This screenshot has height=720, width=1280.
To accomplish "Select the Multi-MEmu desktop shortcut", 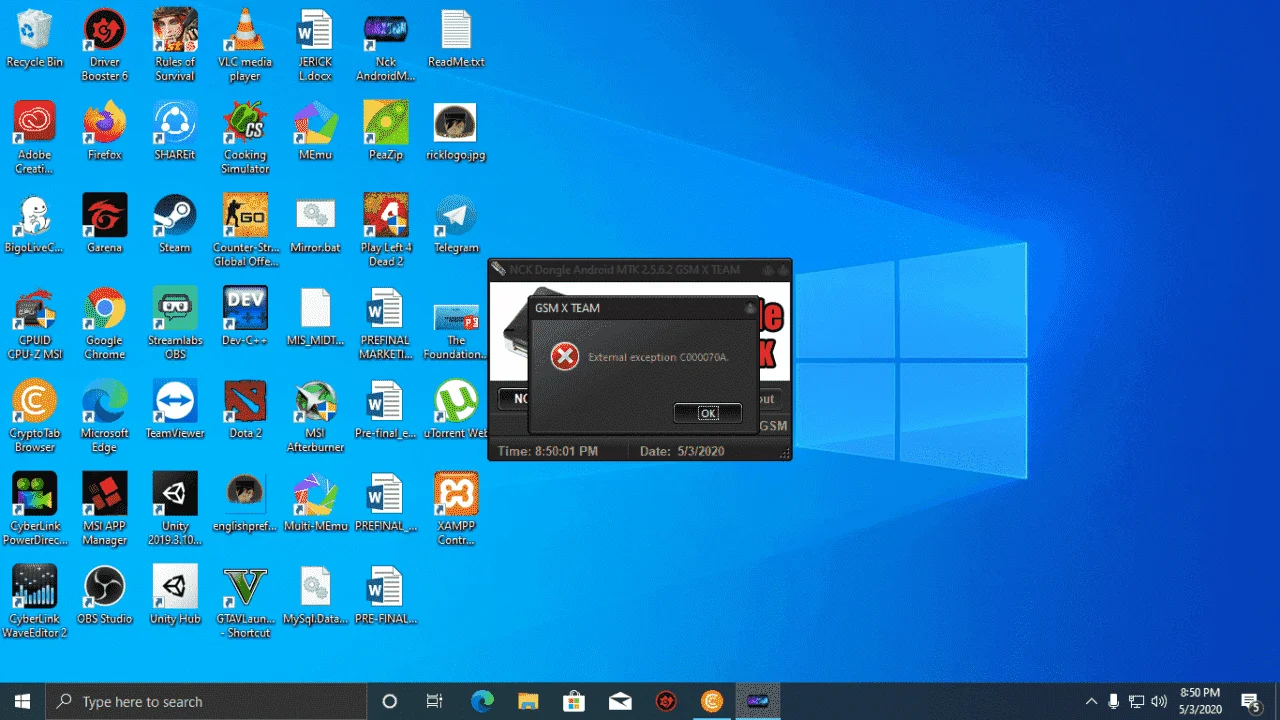I will coord(315,504).
